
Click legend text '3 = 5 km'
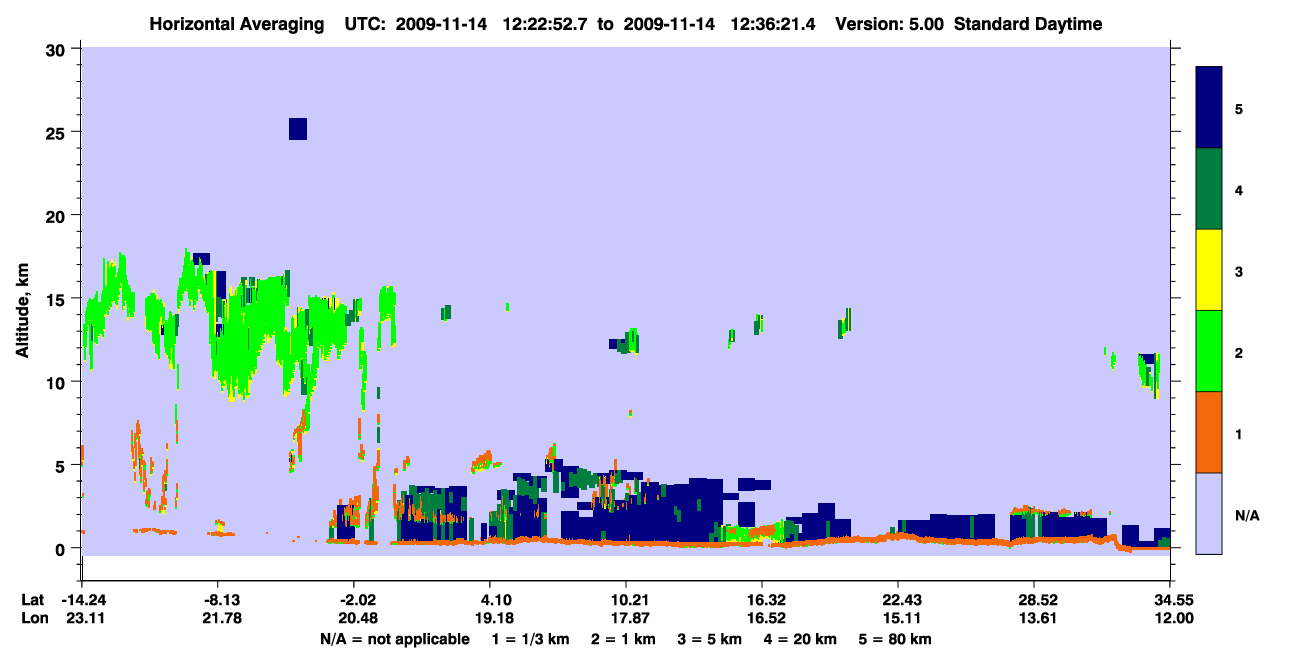coord(712,639)
